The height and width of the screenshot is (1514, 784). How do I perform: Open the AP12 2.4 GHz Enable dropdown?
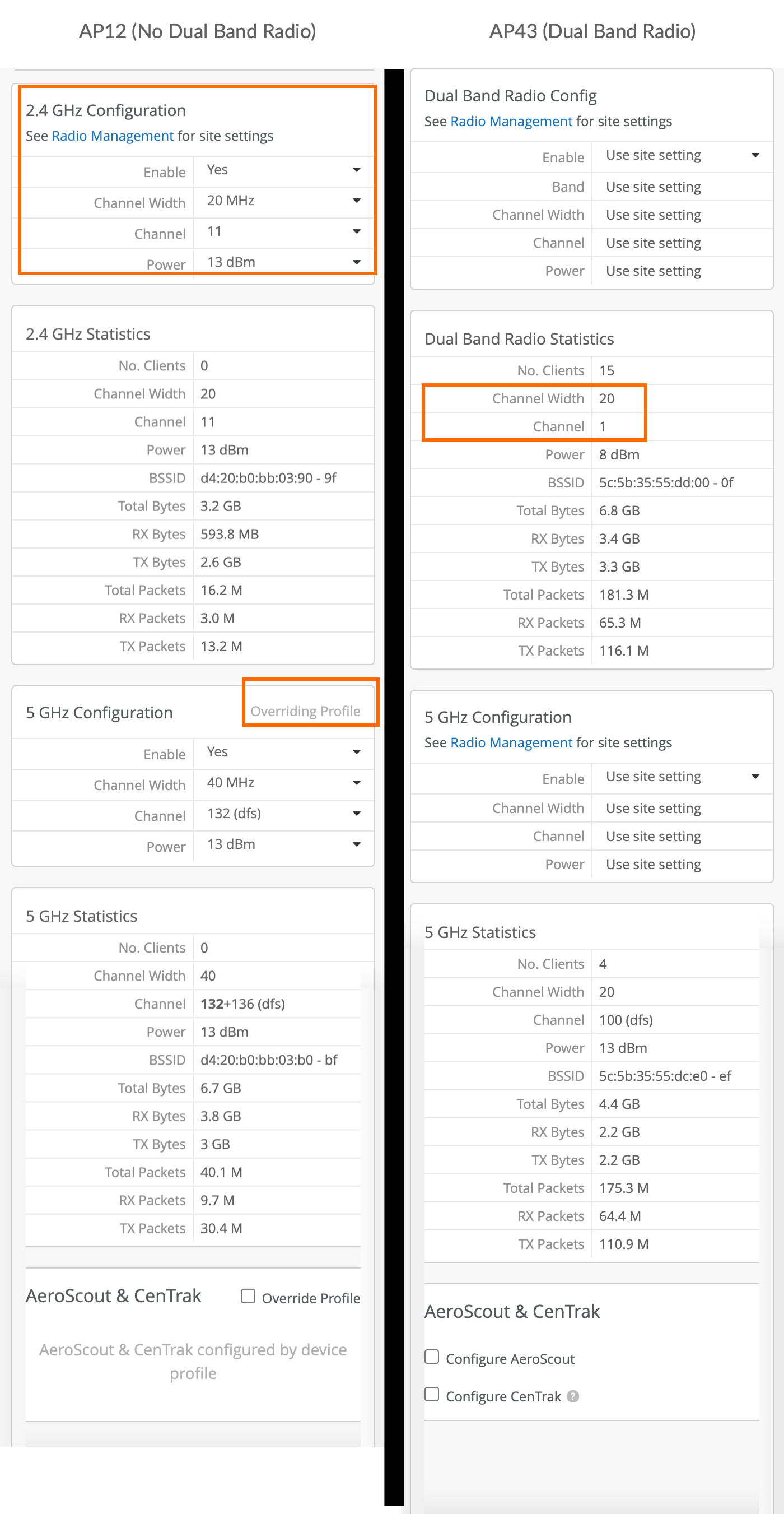coord(283,170)
